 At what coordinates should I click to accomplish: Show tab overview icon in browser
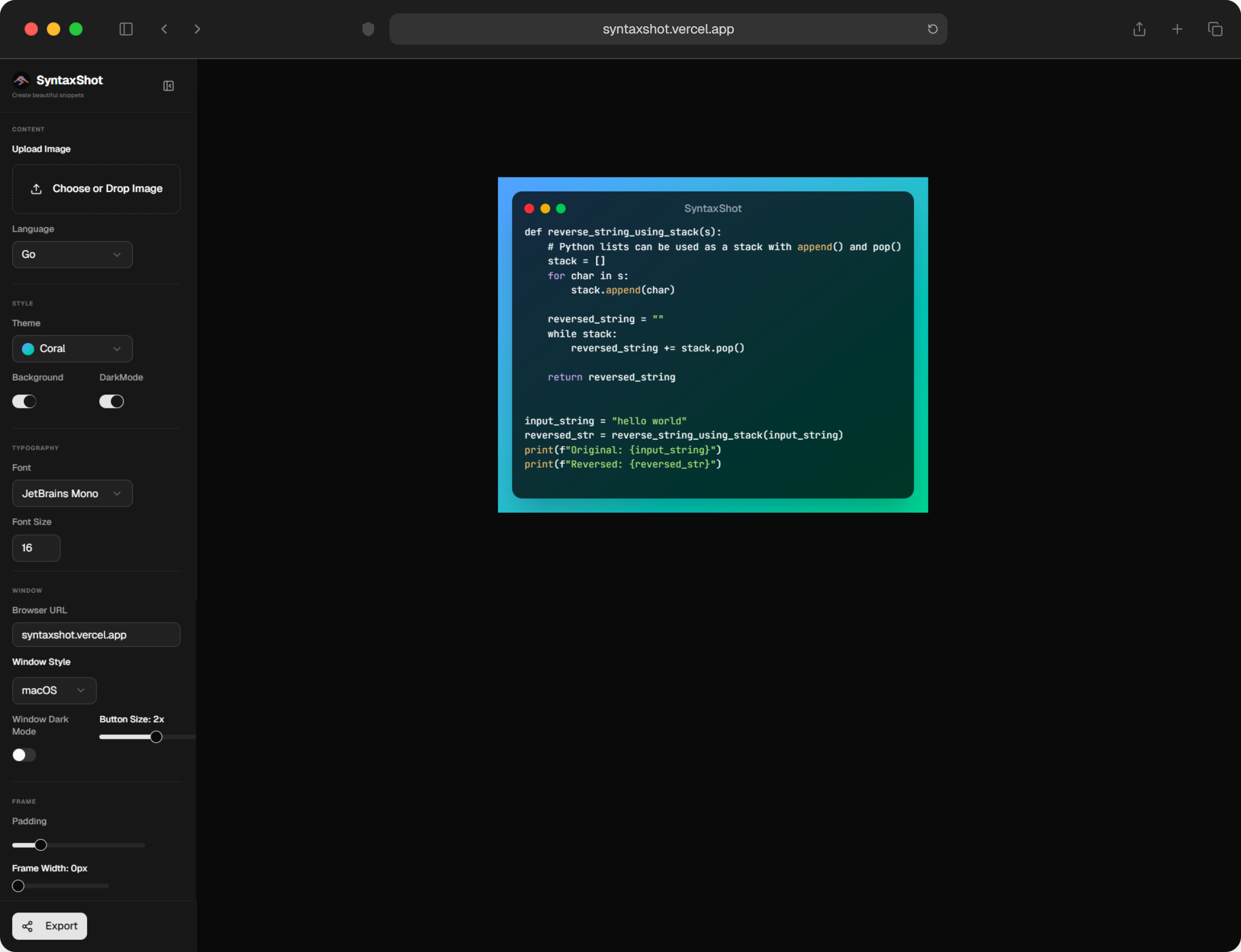click(x=1215, y=29)
